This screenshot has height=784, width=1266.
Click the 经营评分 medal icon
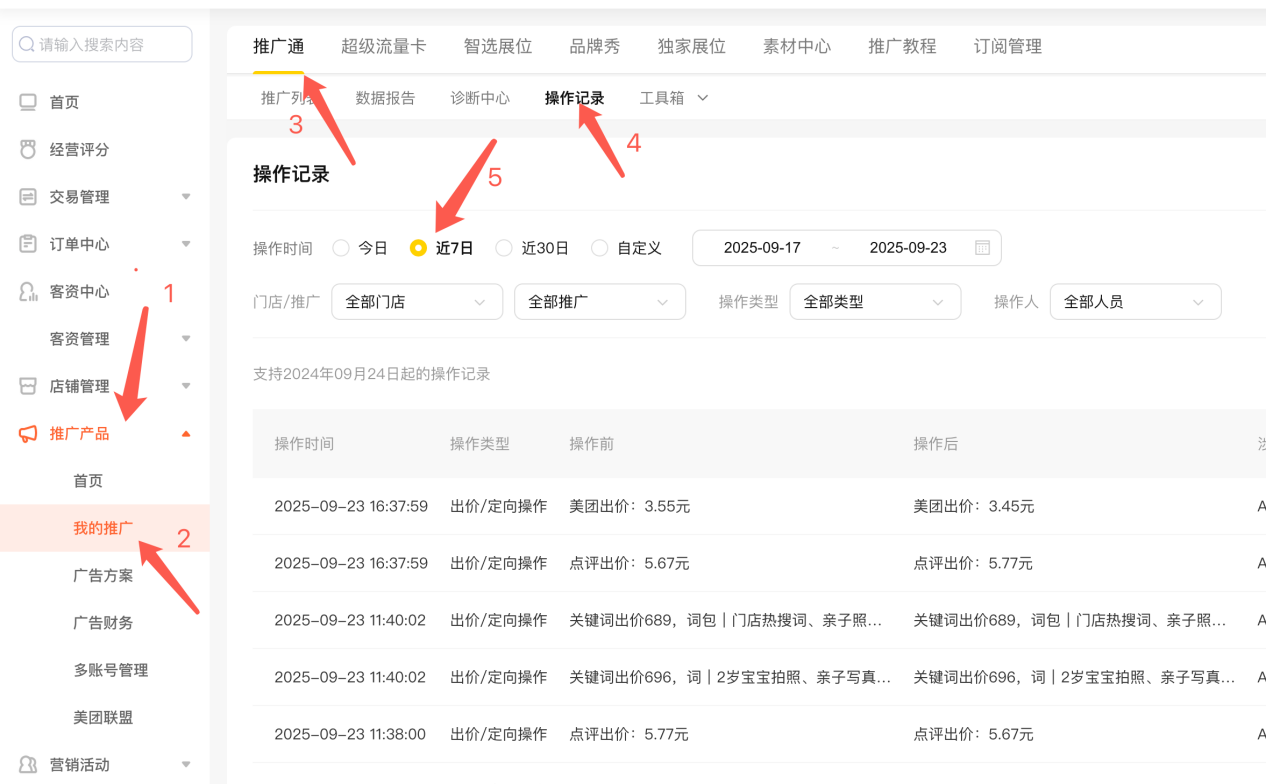pos(28,149)
